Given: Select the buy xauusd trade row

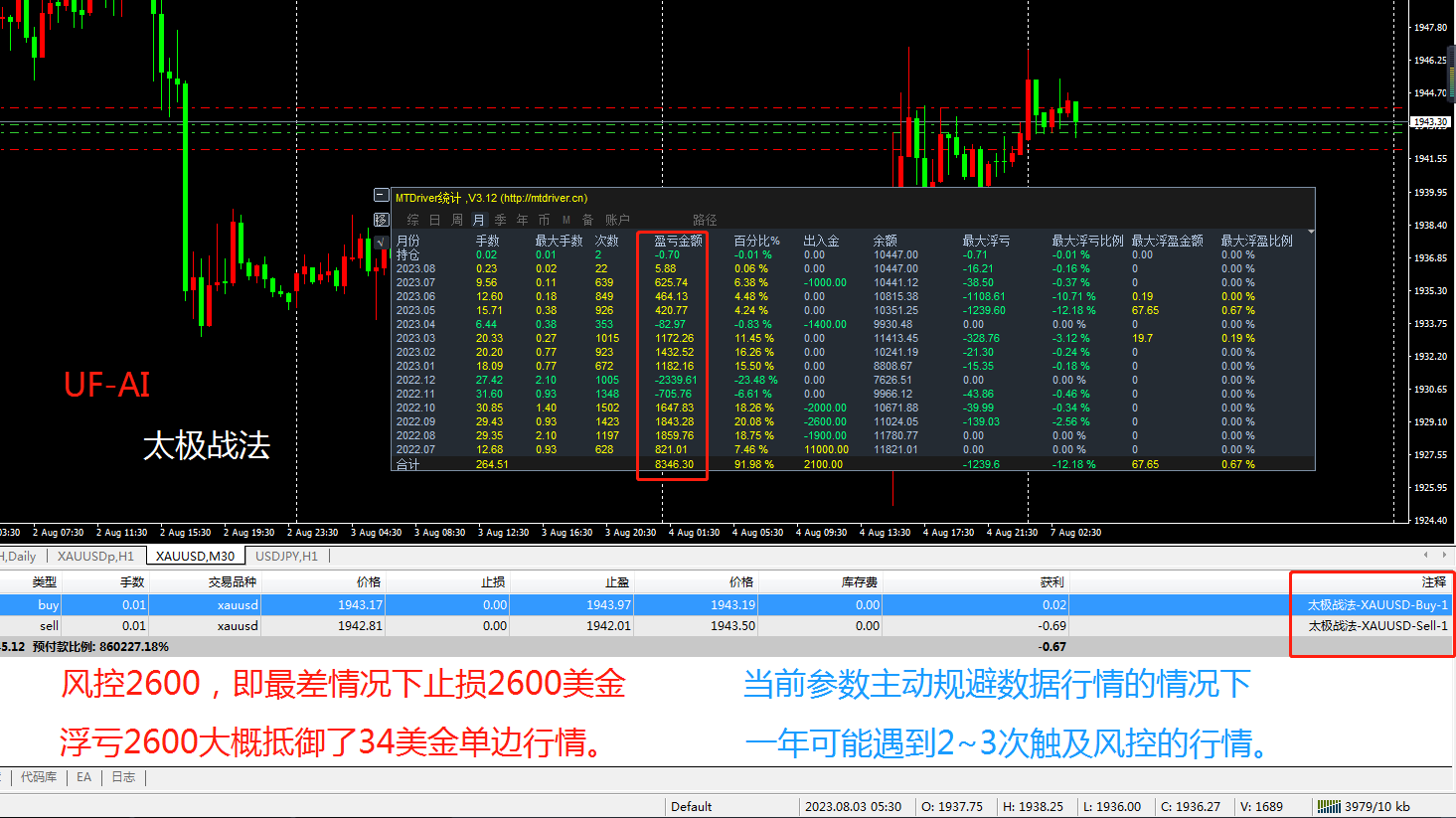Looking at the screenshot, I should tap(726, 604).
